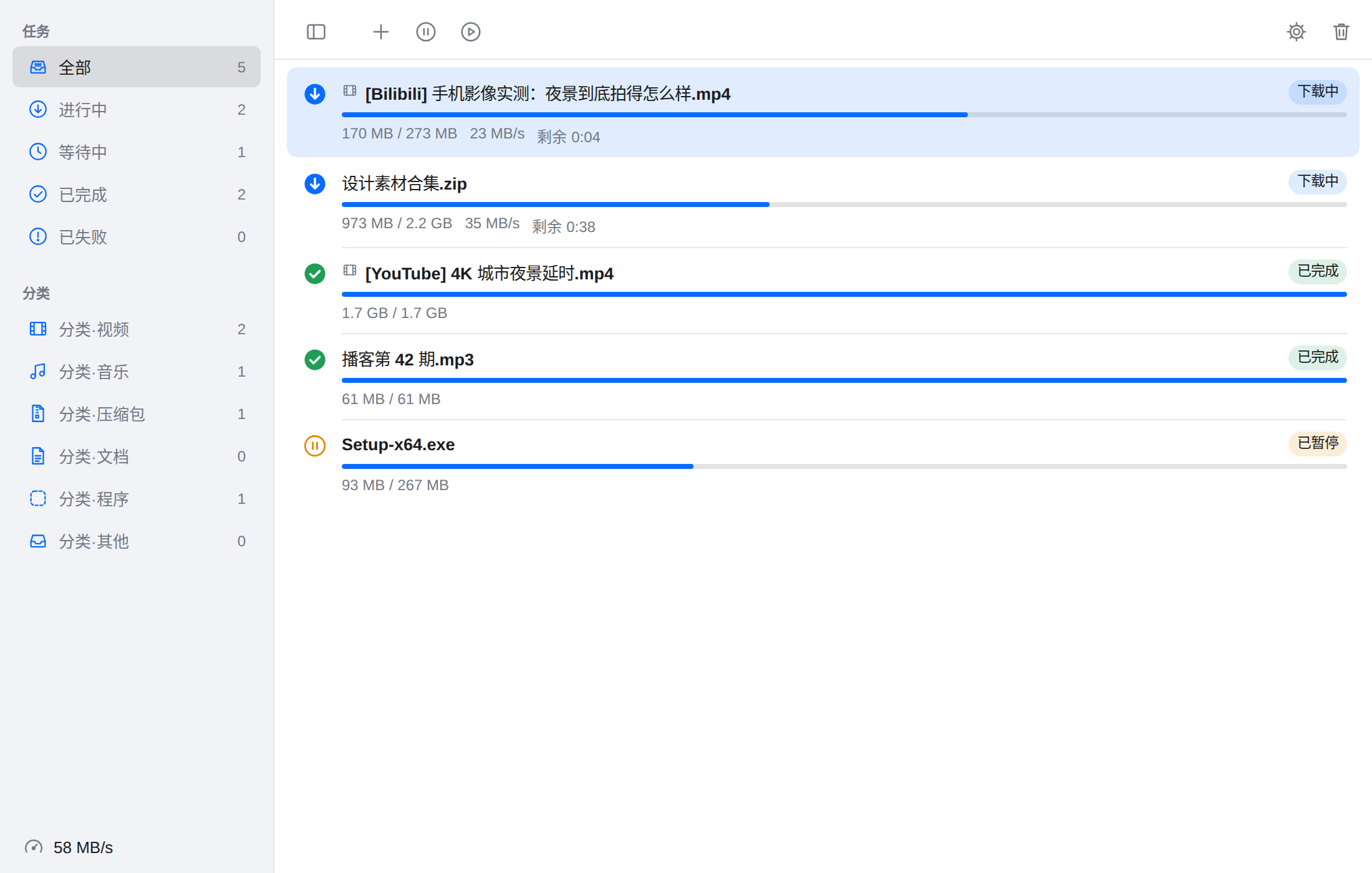Click download status icon of 设计素材合集.zip
This screenshot has width=1372, height=873.
(315, 184)
